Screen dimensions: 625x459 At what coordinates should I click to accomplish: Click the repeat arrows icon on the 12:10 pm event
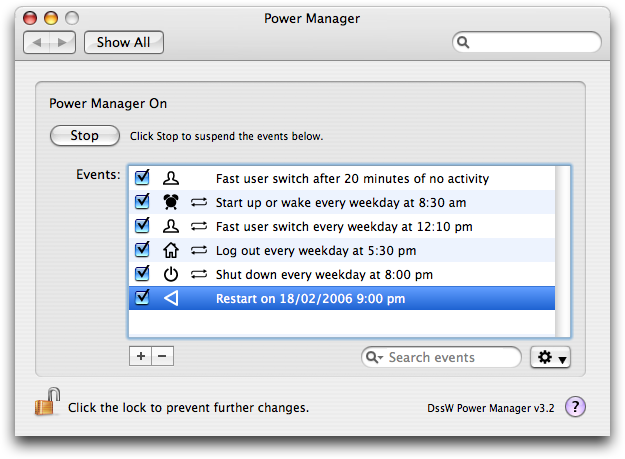coord(198,226)
